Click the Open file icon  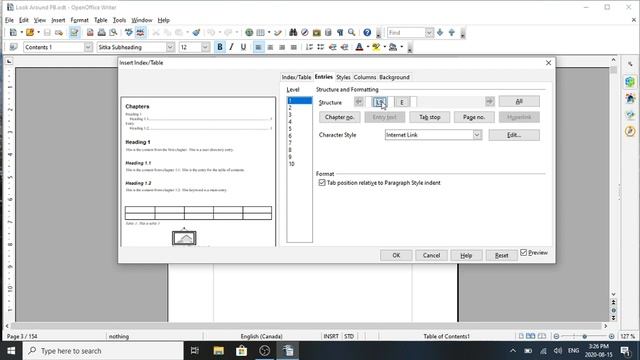[30, 33]
